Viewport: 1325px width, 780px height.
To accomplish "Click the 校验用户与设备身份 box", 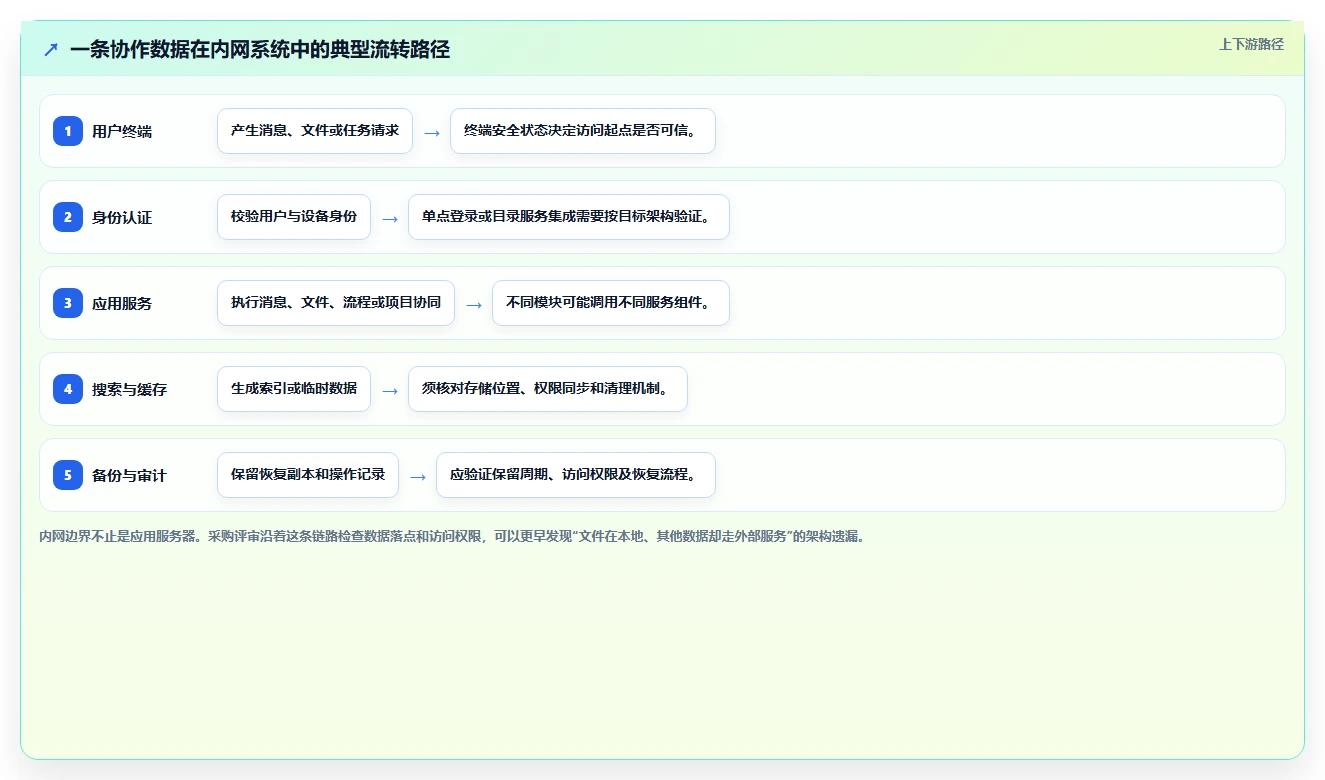I will [x=294, y=217].
